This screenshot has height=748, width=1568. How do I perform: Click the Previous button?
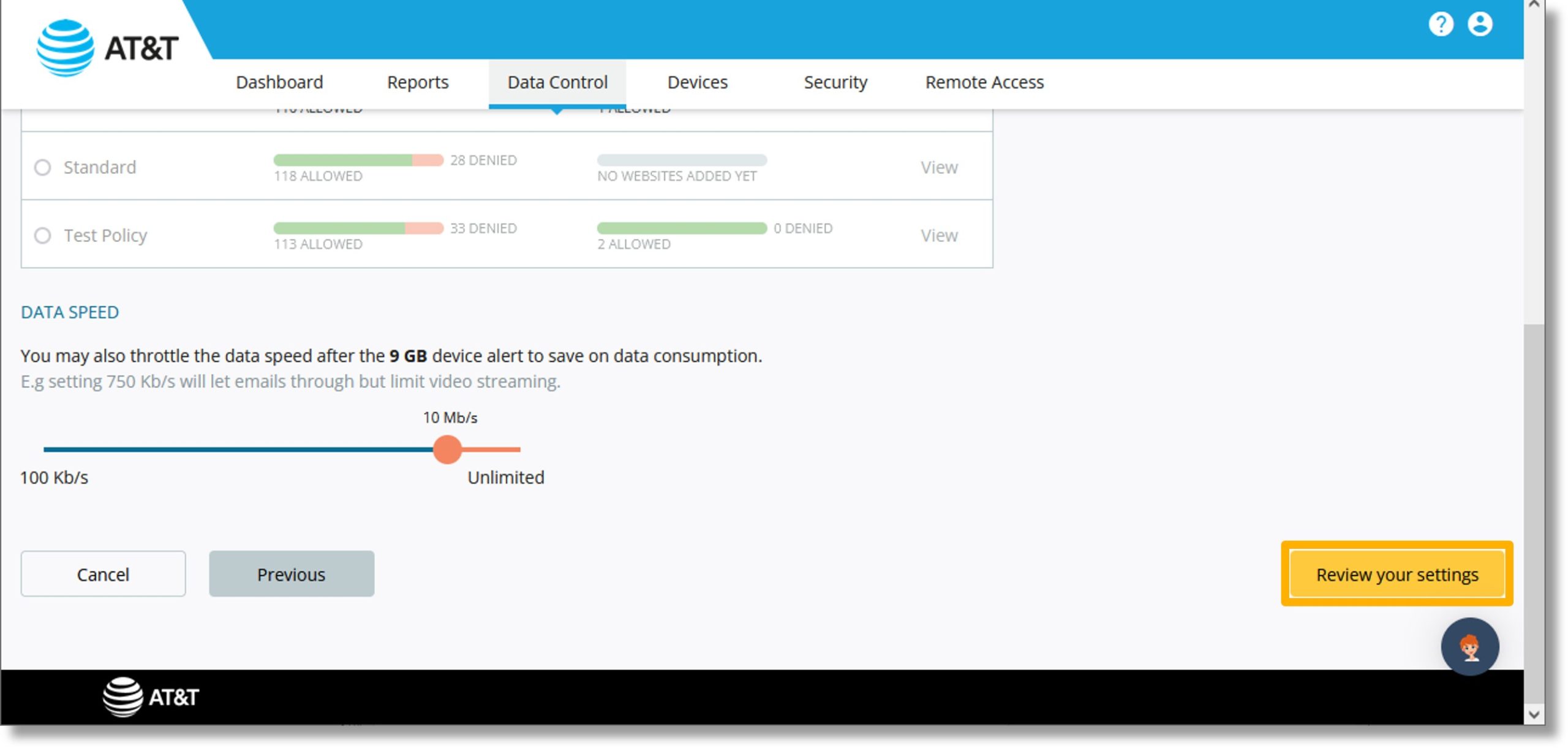pos(291,574)
